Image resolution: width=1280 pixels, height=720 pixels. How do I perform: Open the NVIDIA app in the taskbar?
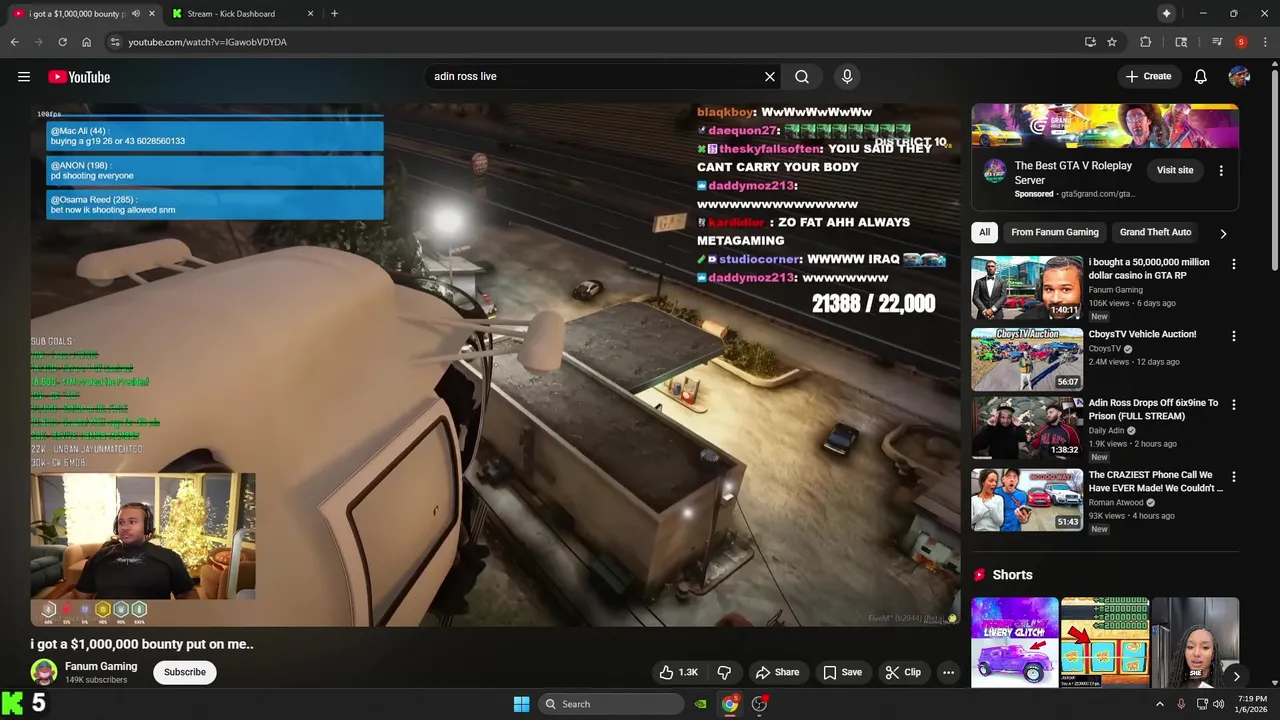click(x=701, y=704)
